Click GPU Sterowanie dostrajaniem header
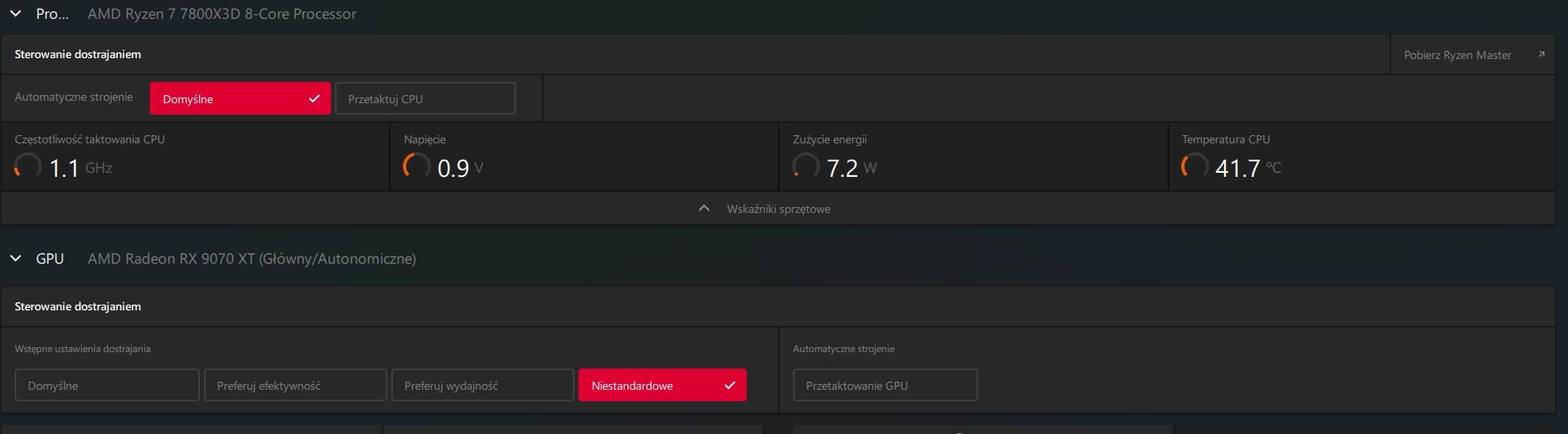Image resolution: width=1568 pixels, height=434 pixels. (x=78, y=306)
